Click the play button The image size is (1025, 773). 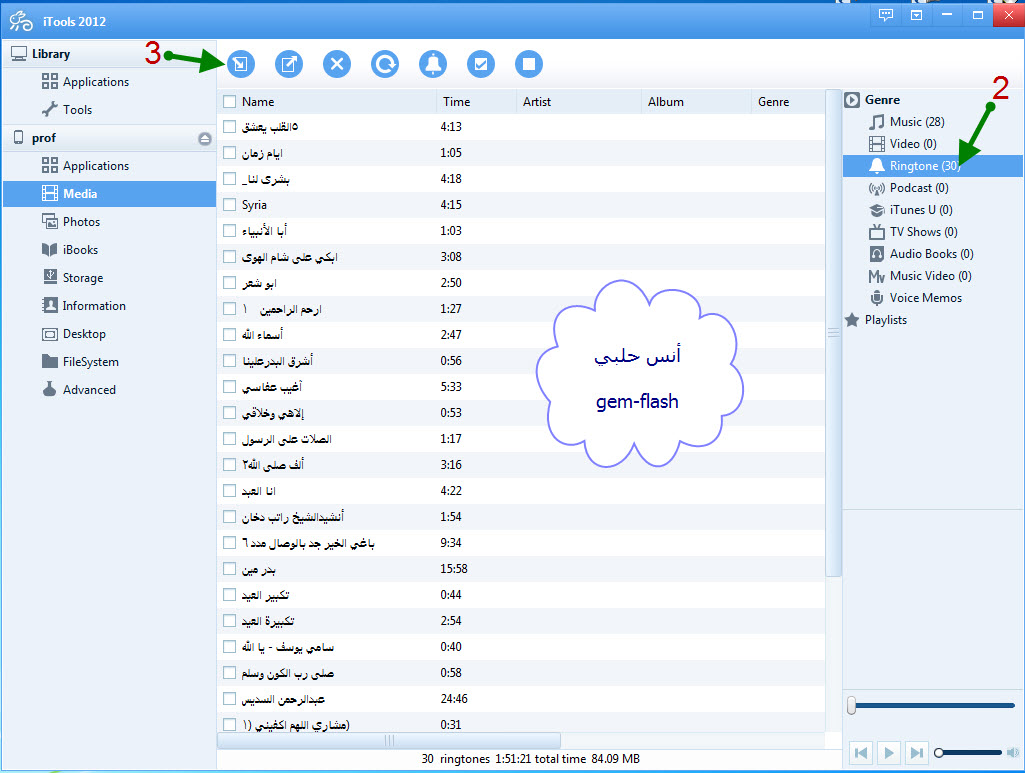click(889, 753)
